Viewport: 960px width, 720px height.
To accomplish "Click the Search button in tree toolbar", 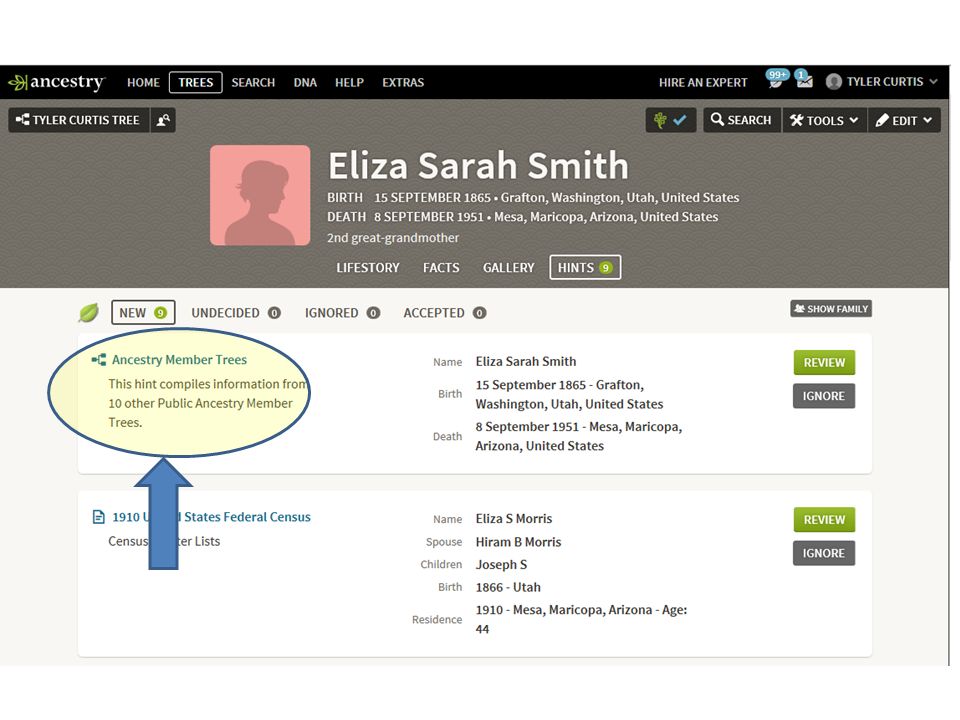I will coord(741,120).
